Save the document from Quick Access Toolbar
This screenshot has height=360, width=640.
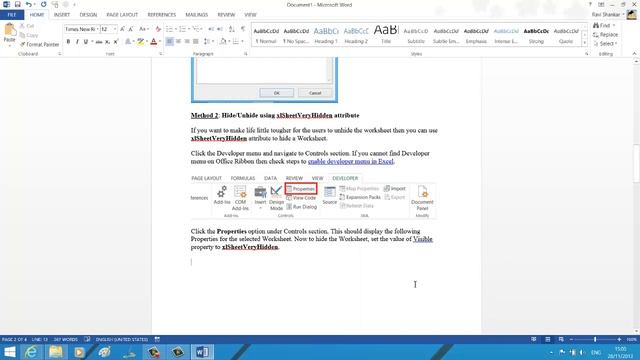click(17, 4)
